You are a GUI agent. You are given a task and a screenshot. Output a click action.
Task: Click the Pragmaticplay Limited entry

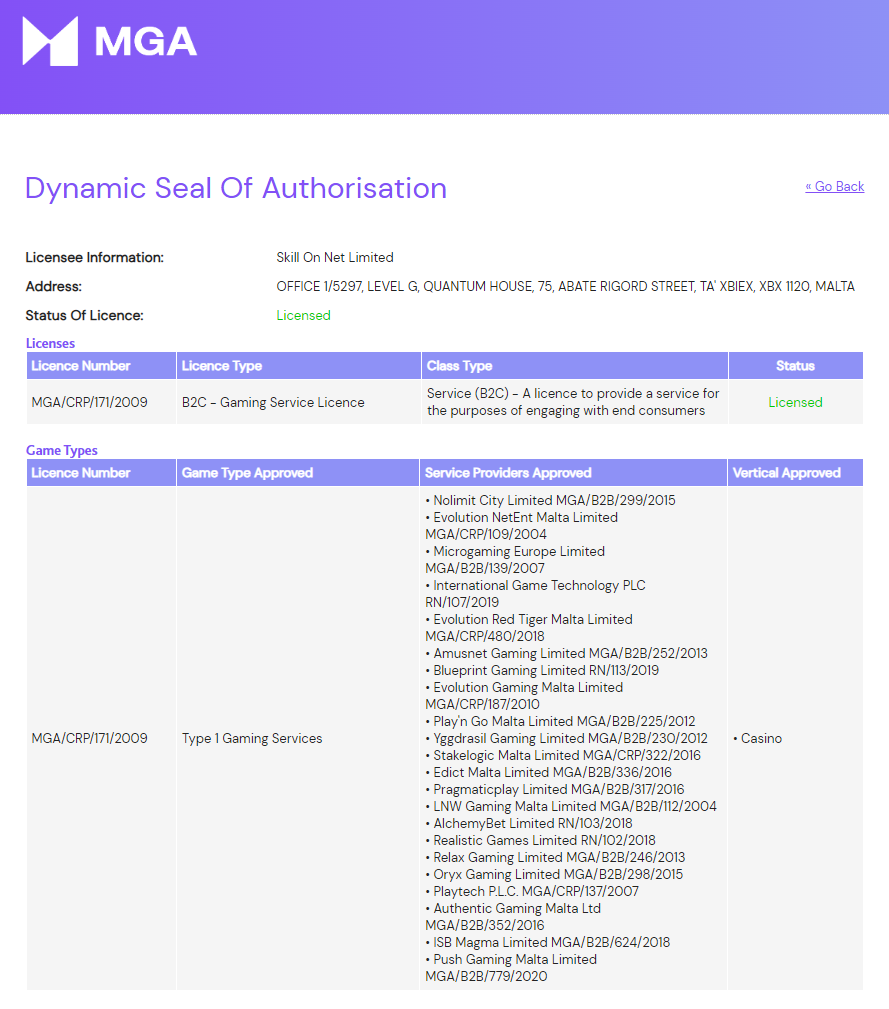[x=555, y=789]
